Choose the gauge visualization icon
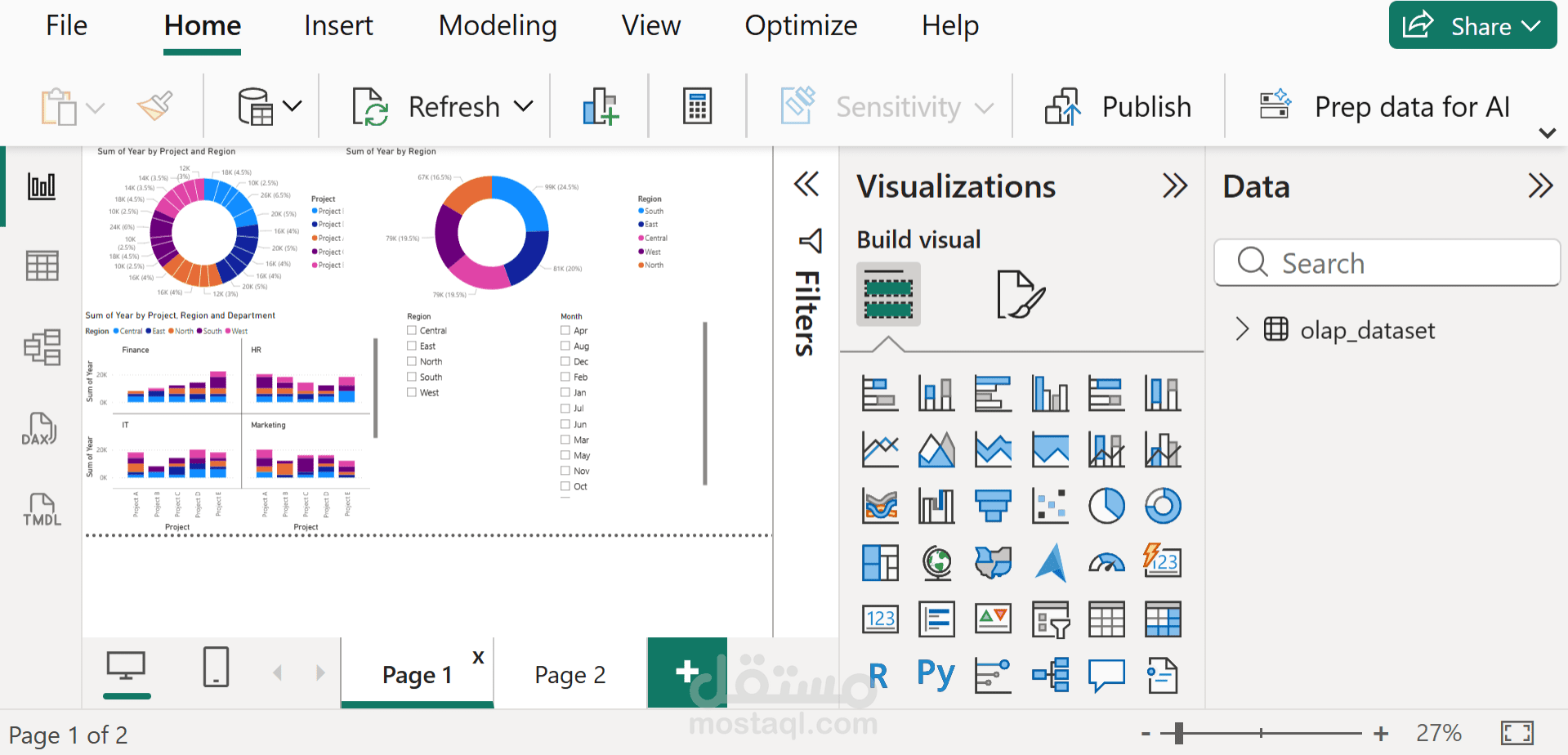This screenshot has width=1568, height=755. click(1106, 563)
